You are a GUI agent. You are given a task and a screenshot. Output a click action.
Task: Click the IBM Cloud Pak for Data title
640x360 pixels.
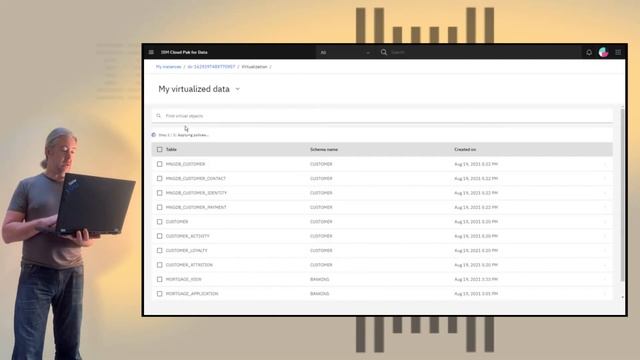tap(184, 52)
